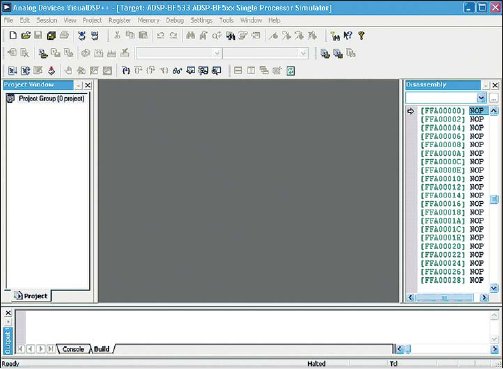503x369 pixels.
Task: Close the Disassembly panel
Action: pyautogui.click(x=495, y=85)
